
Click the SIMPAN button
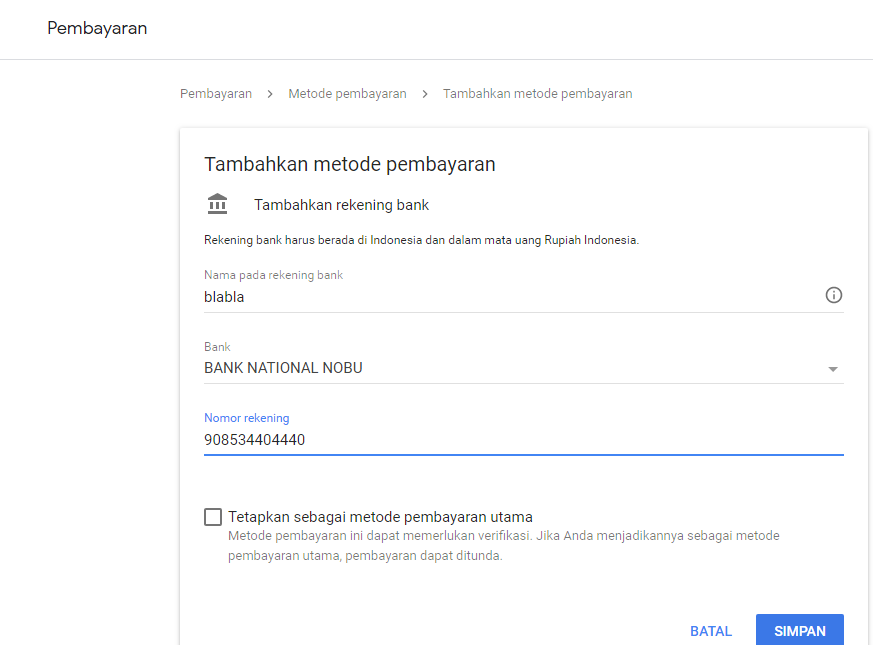pos(800,631)
